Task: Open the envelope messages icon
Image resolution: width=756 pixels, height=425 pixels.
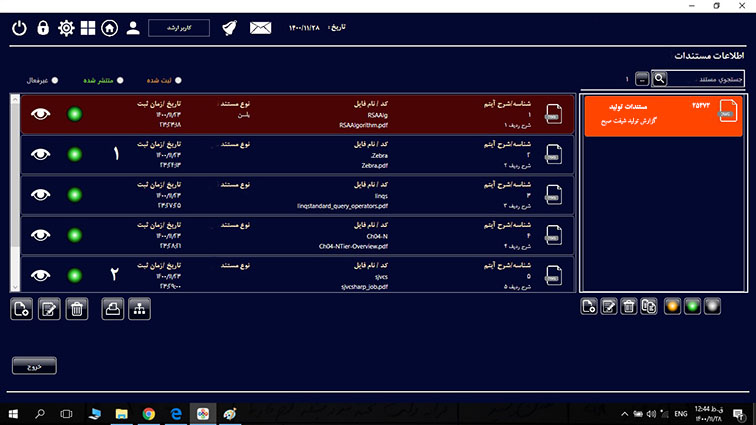Action: pos(261,28)
